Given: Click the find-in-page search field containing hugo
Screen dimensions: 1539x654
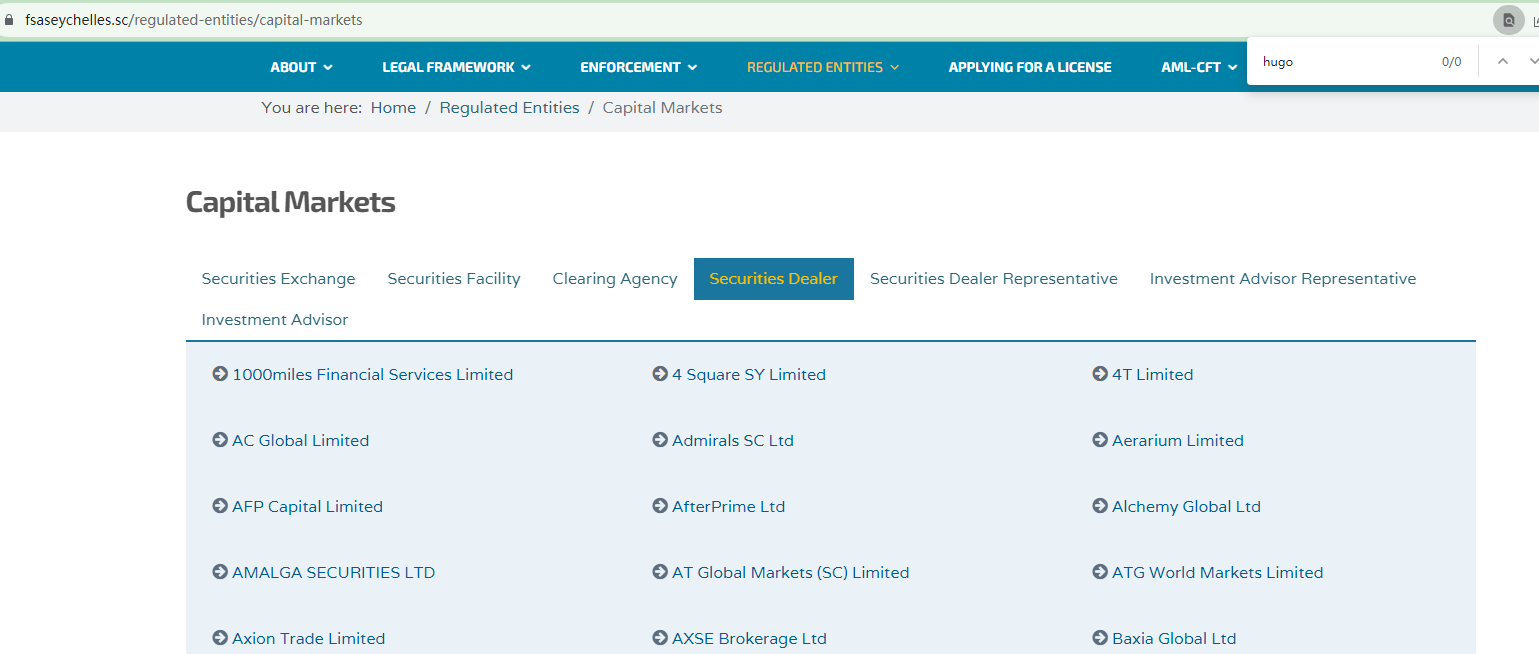Looking at the screenshot, I should pyautogui.click(x=1340, y=62).
